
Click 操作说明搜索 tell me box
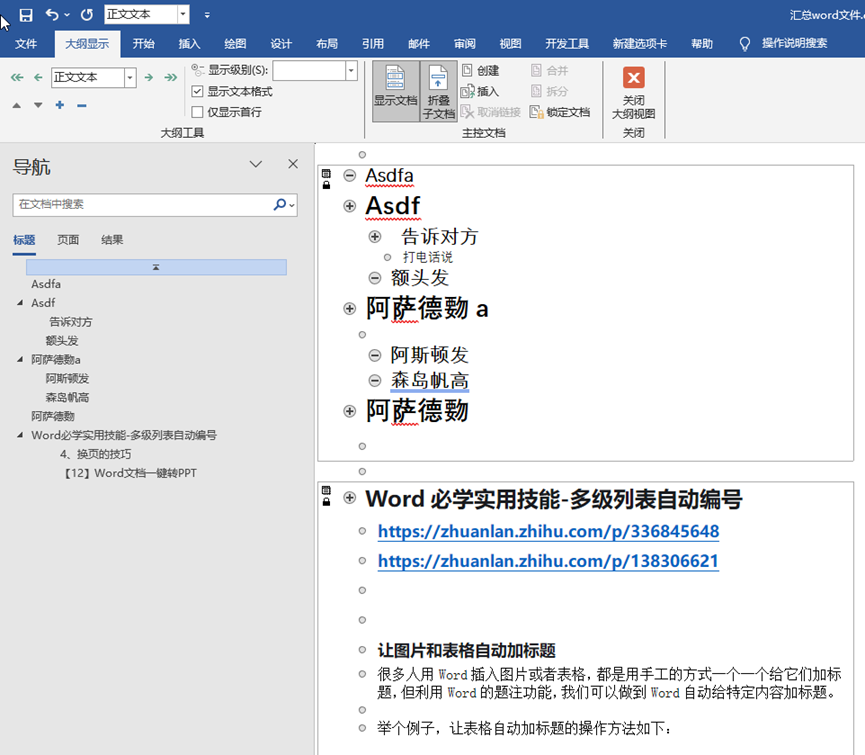[x=794, y=44]
